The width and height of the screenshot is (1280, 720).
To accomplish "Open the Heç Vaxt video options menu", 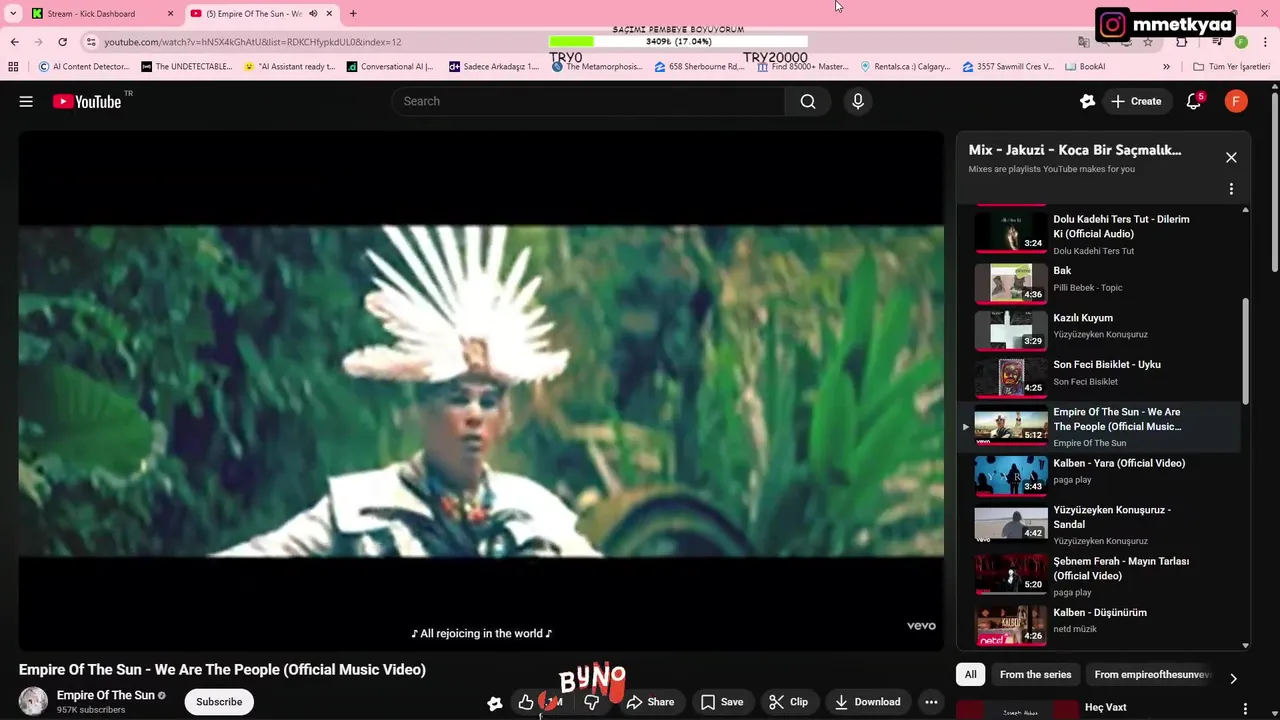I will pos(1245,709).
